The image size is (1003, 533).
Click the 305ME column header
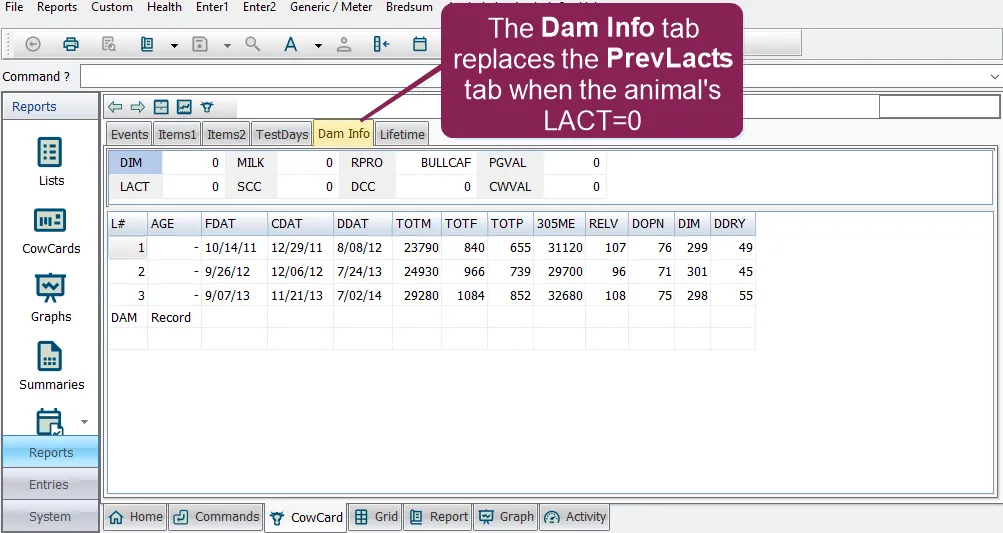click(559, 224)
